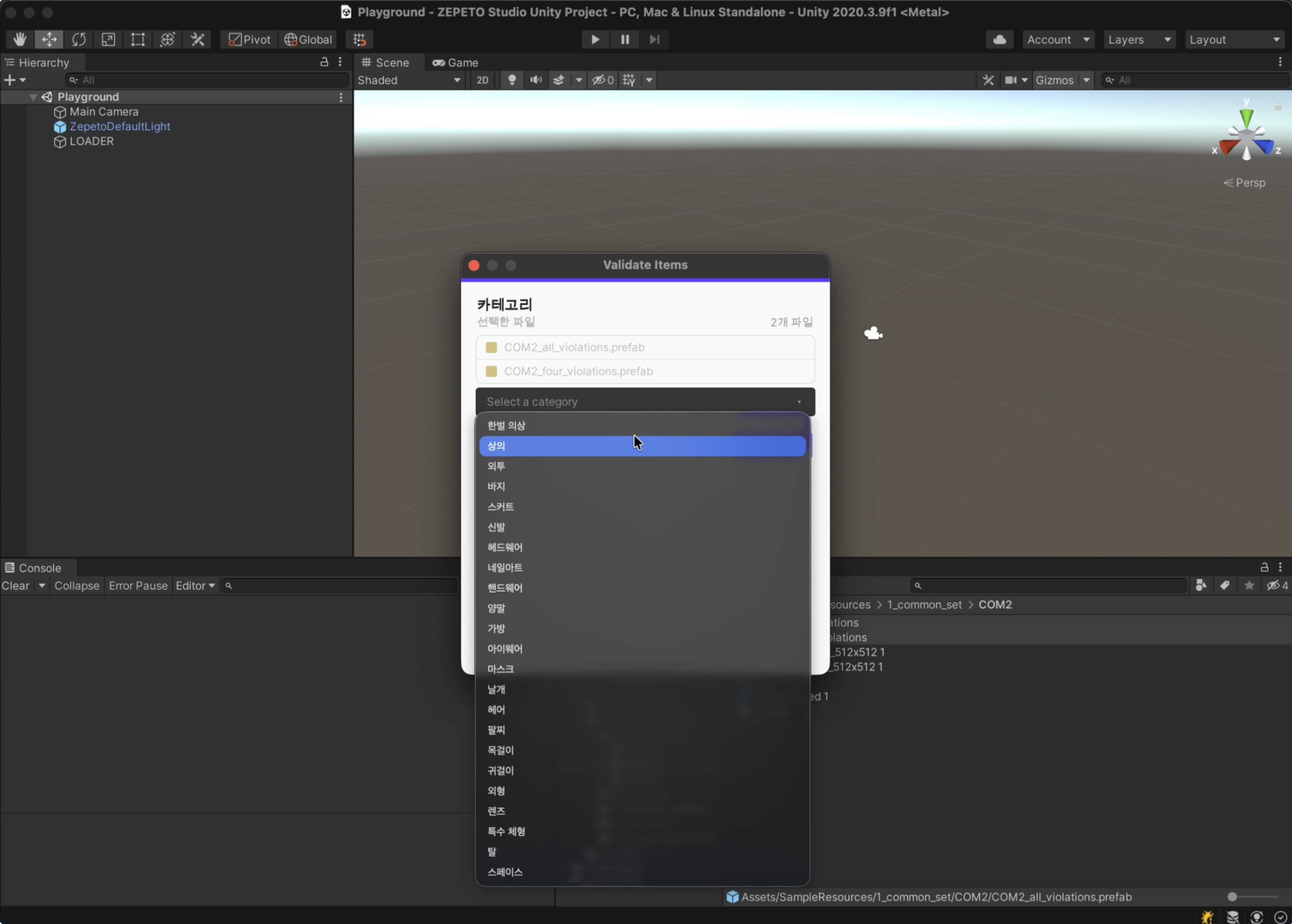
Task: Select the Rect Transform tool
Action: click(x=138, y=39)
